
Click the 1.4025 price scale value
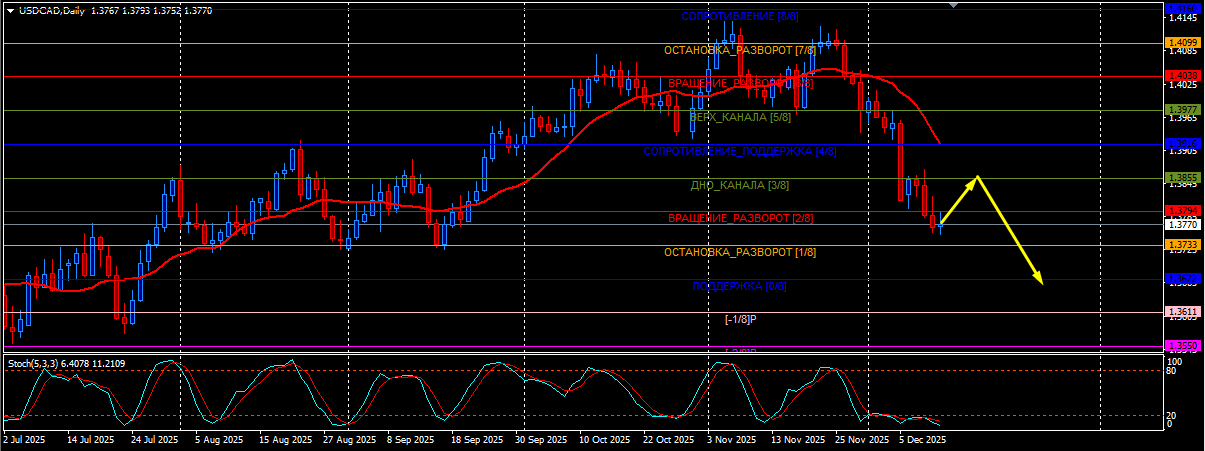point(1183,84)
